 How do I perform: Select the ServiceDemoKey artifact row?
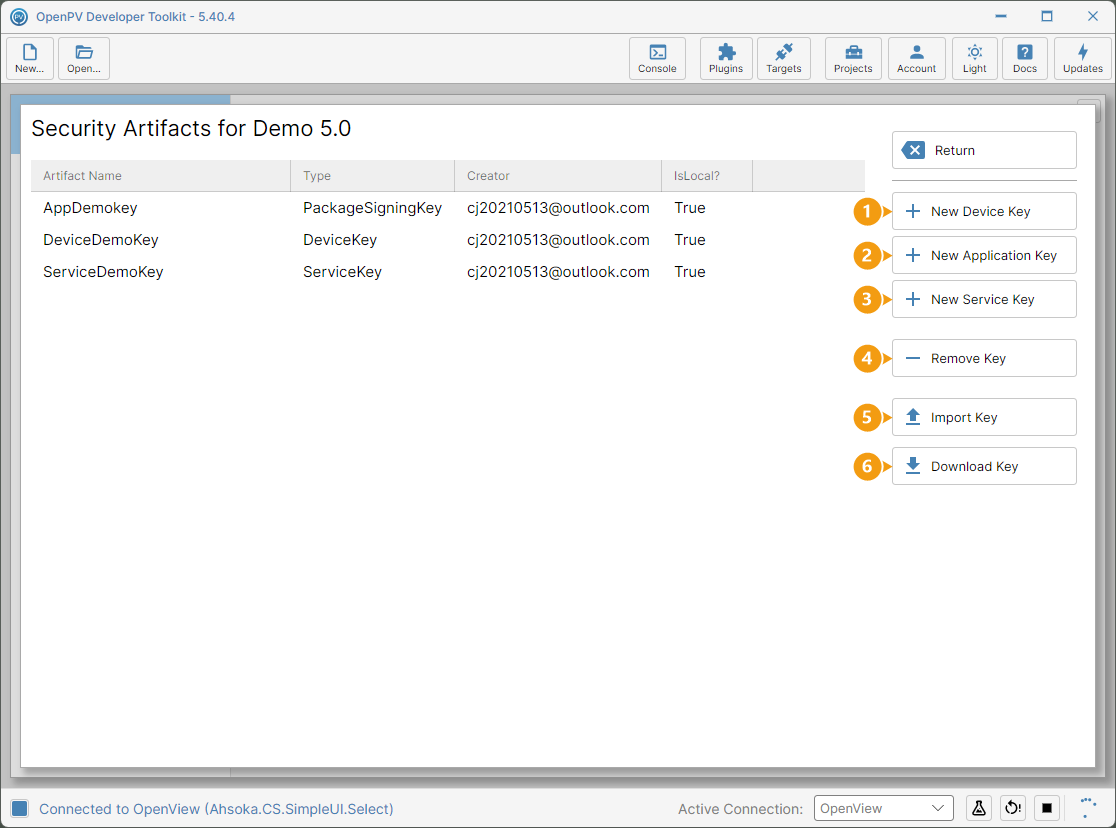pos(448,272)
